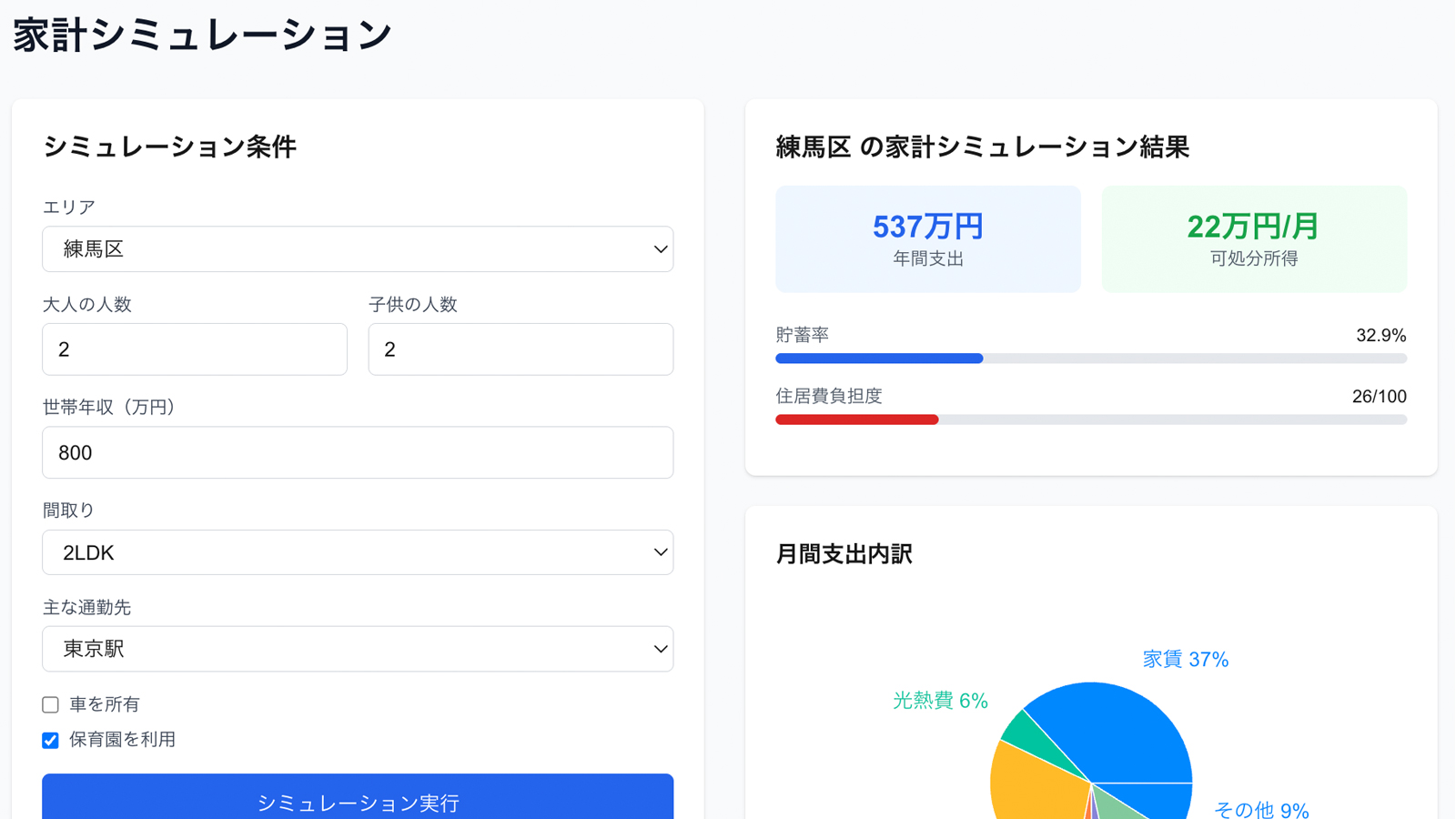This screenshot has width=1456, height=819.
Task: Click the 家賃 37% chart label
Action: coord(1186,660)
